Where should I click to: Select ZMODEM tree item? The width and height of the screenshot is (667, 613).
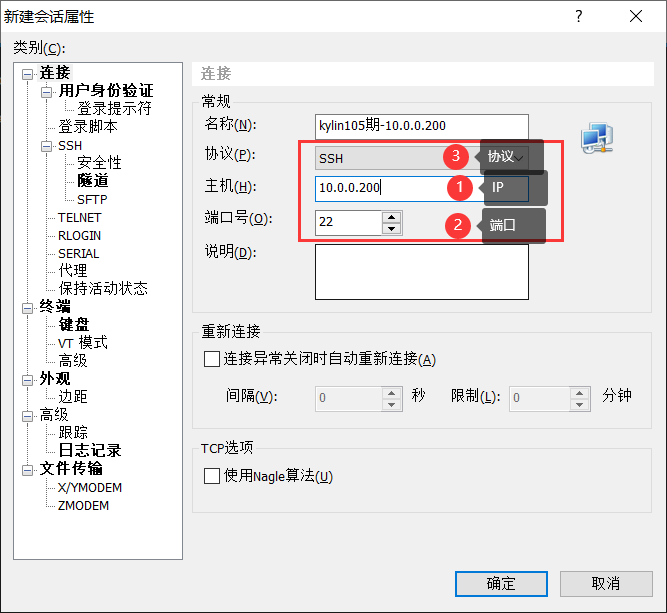point(83,505)
